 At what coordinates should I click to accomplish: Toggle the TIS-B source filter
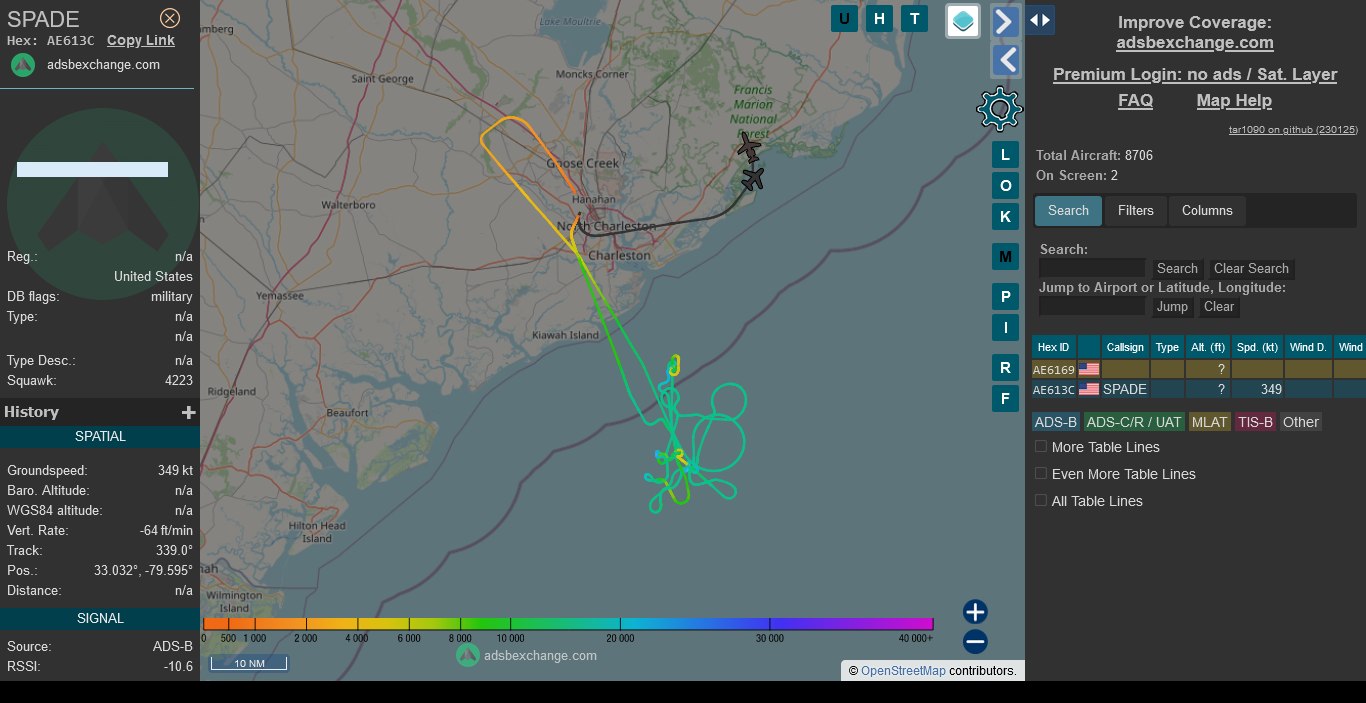[x=1255, y=422]
